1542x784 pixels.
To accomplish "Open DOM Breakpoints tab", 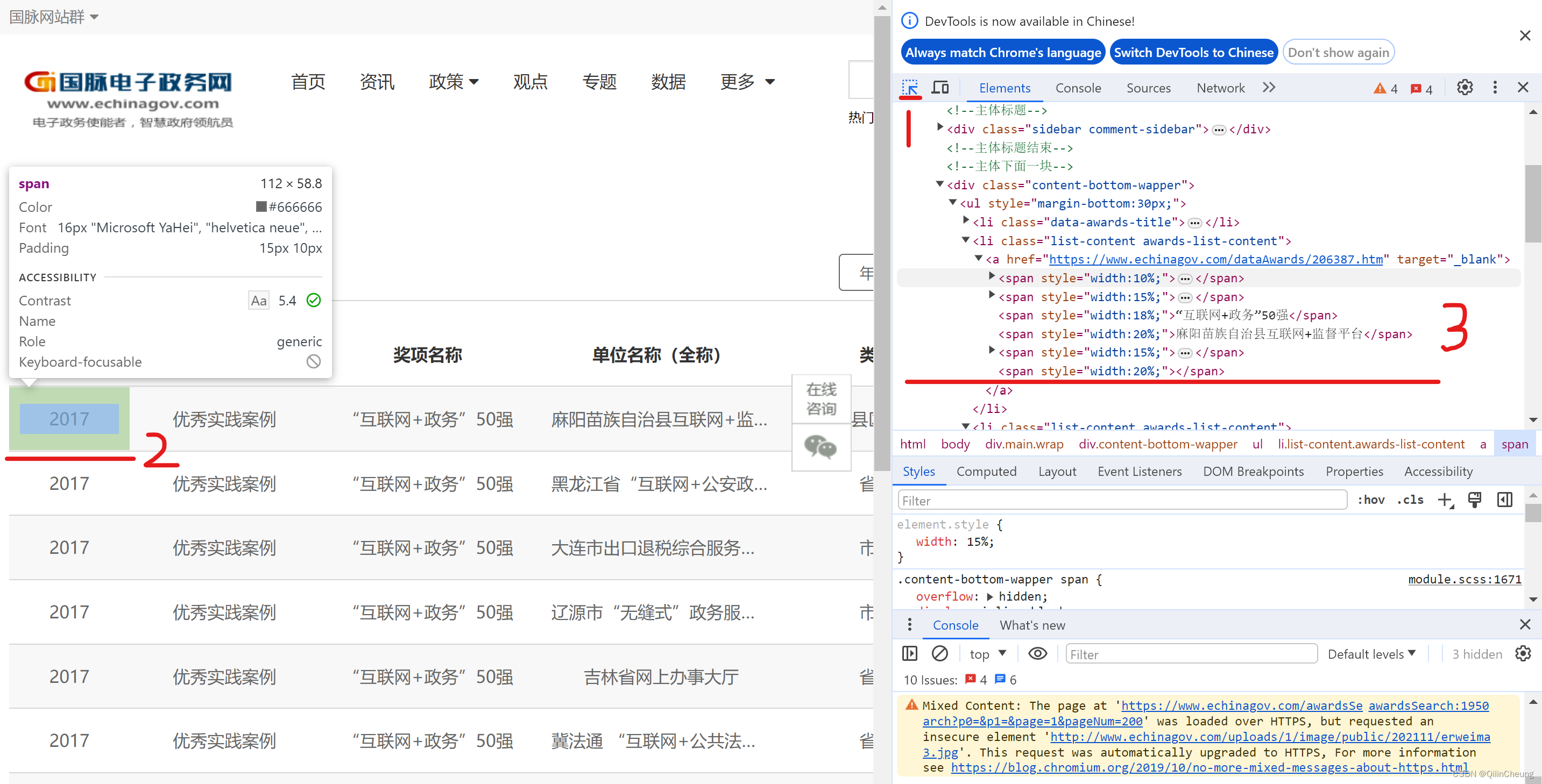I will pos(1253,471).
